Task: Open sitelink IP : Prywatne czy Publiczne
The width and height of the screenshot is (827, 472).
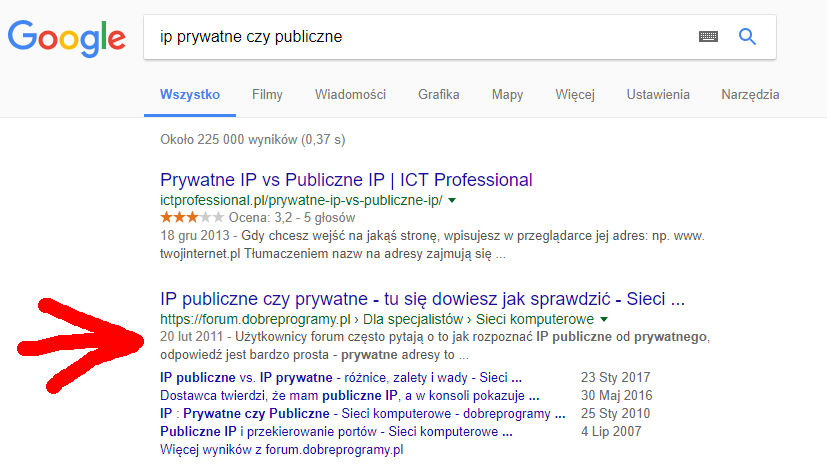Action: pyautogui.click(x=363, y=413)
